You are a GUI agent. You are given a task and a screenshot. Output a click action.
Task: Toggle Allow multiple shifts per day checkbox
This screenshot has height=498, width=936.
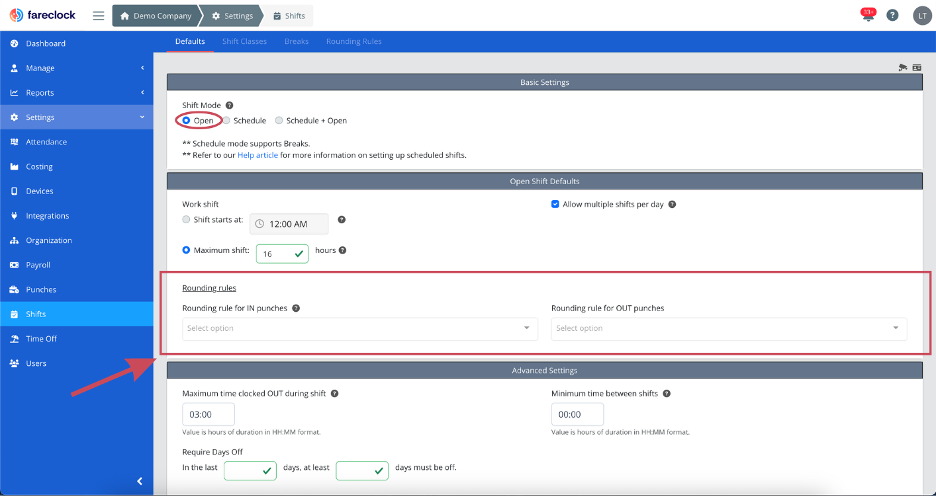[555, 204]
